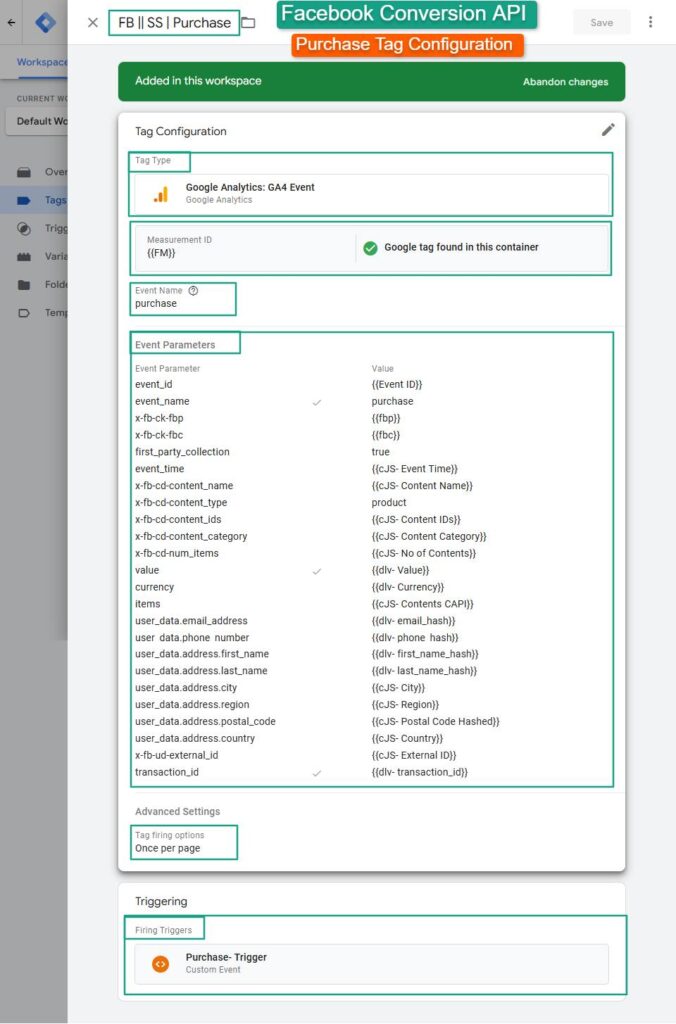The width and height of the screenshot is (676, 1024).
Task: Edit Tag Configuration with the pencil icon
Action: pos(608,130)
